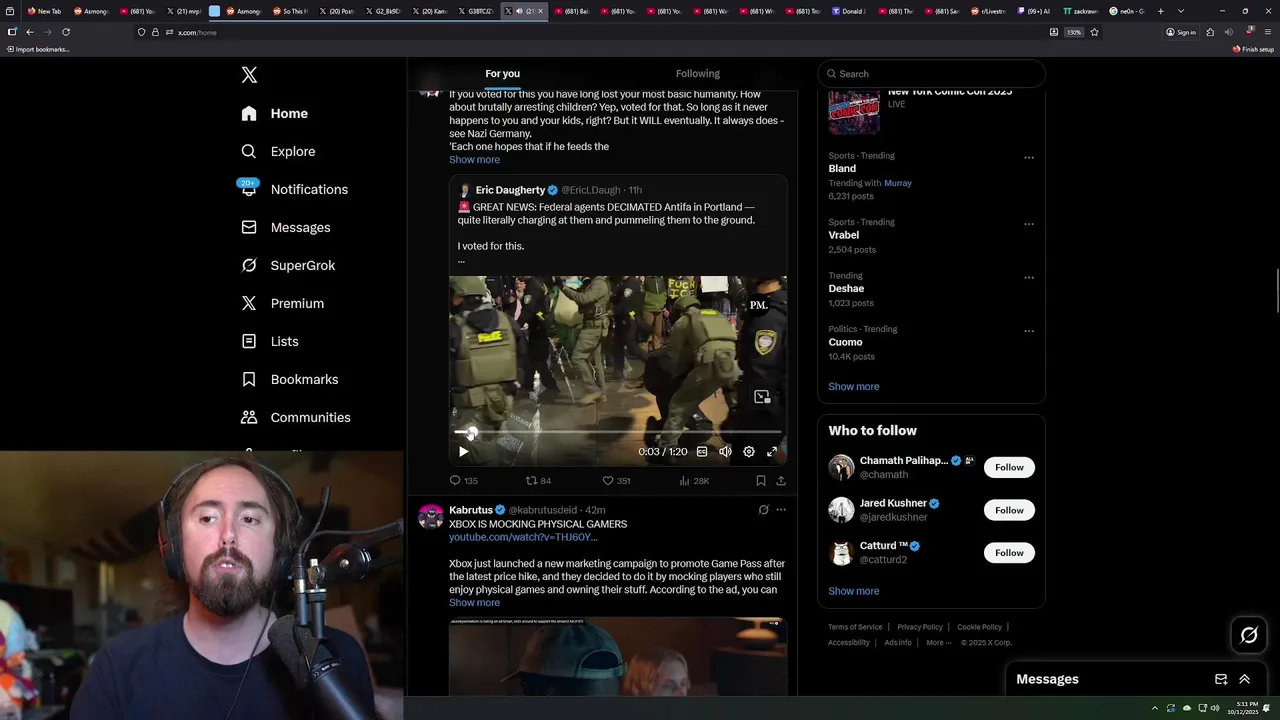
Task: Compose new message in Messages drawer
Action: [1221, 679]
